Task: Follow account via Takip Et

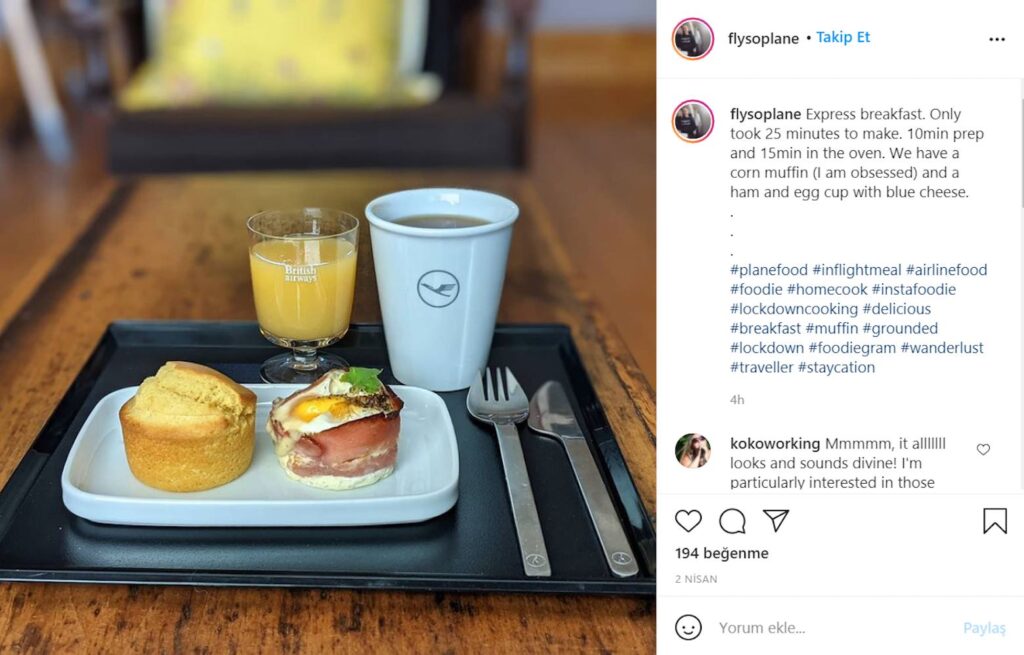Action: click(x=842, y=37)
